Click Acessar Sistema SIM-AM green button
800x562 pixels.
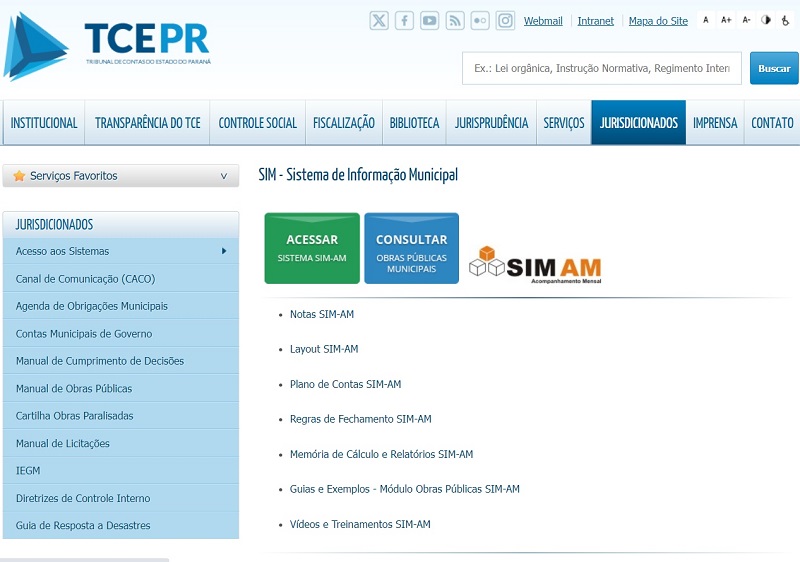(x=312, y=248)
